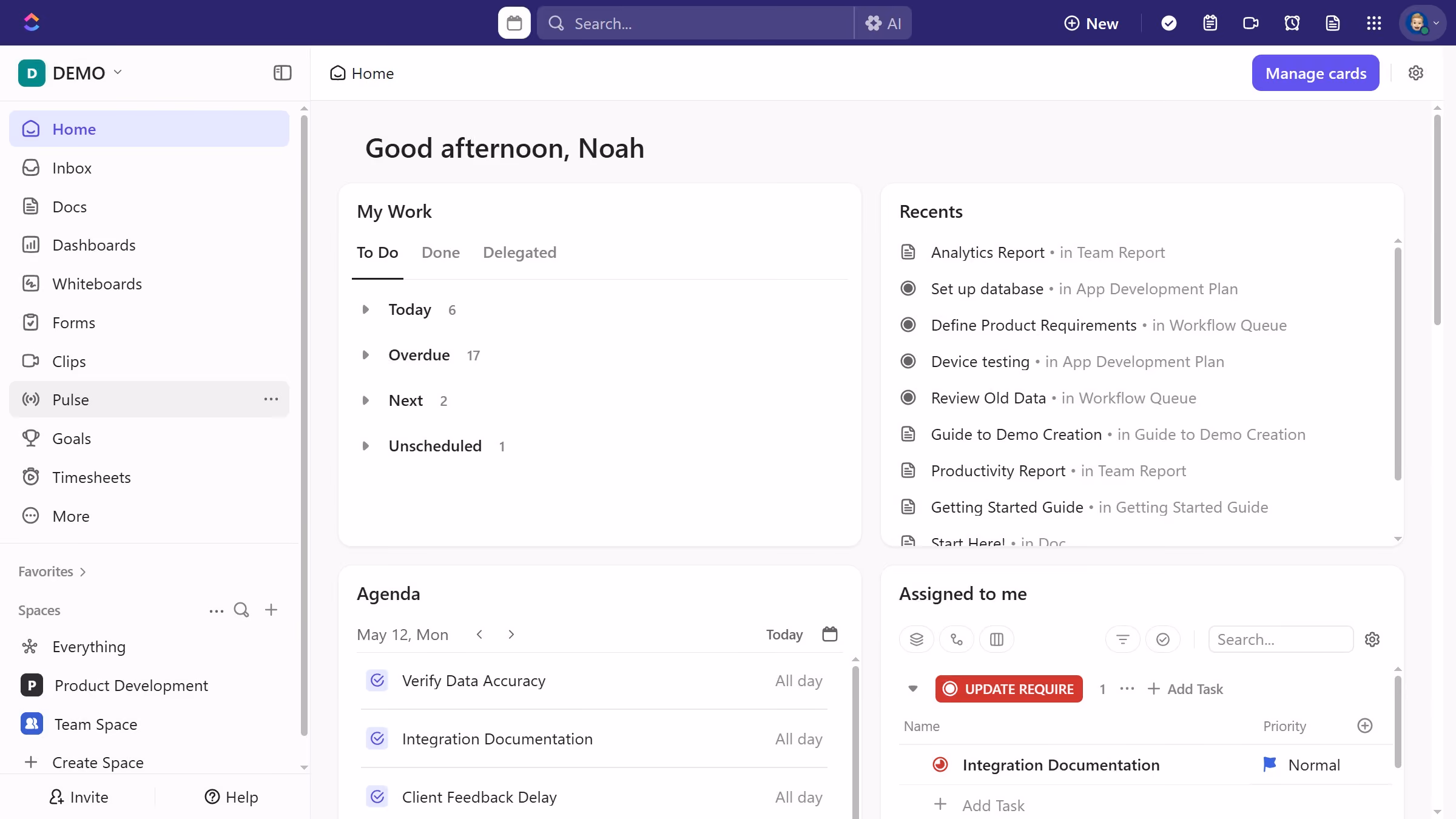Screen dimensions: 1456x819
Task: Switch to the Delegated tab
Action: coord(519,252)
